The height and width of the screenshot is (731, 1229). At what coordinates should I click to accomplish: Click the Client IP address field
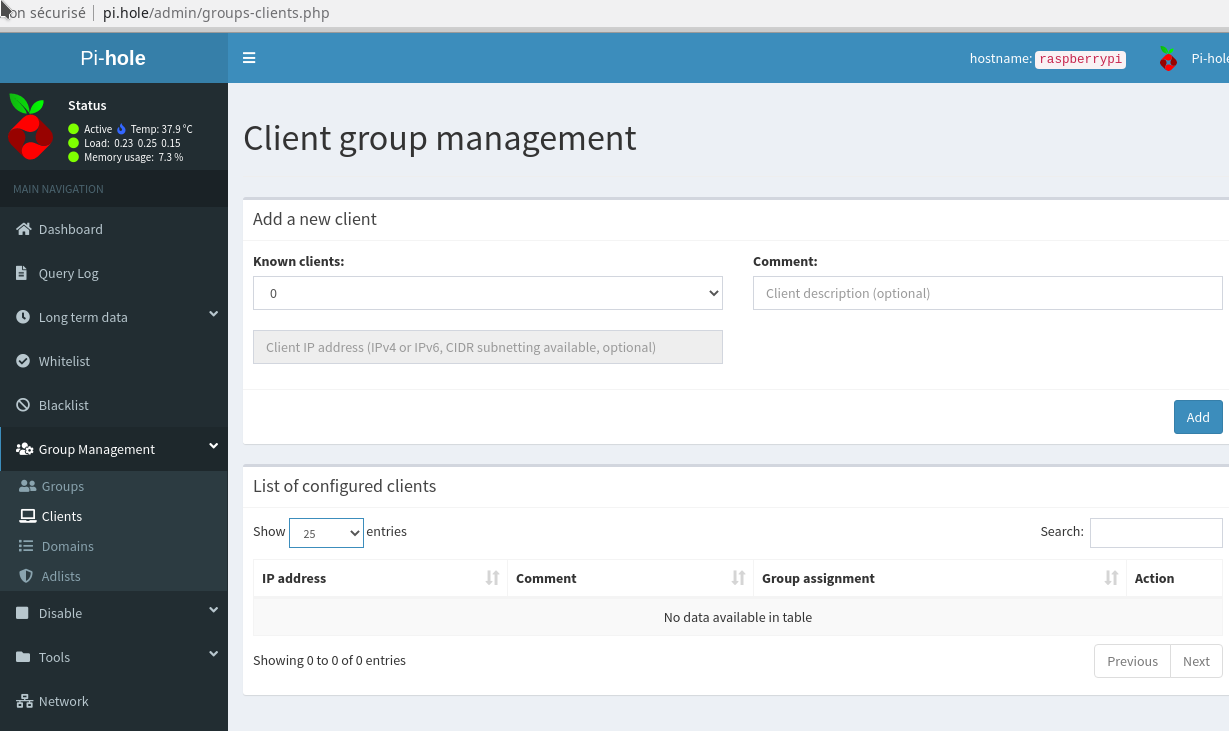pyautogui.click(x=488, y=347)
